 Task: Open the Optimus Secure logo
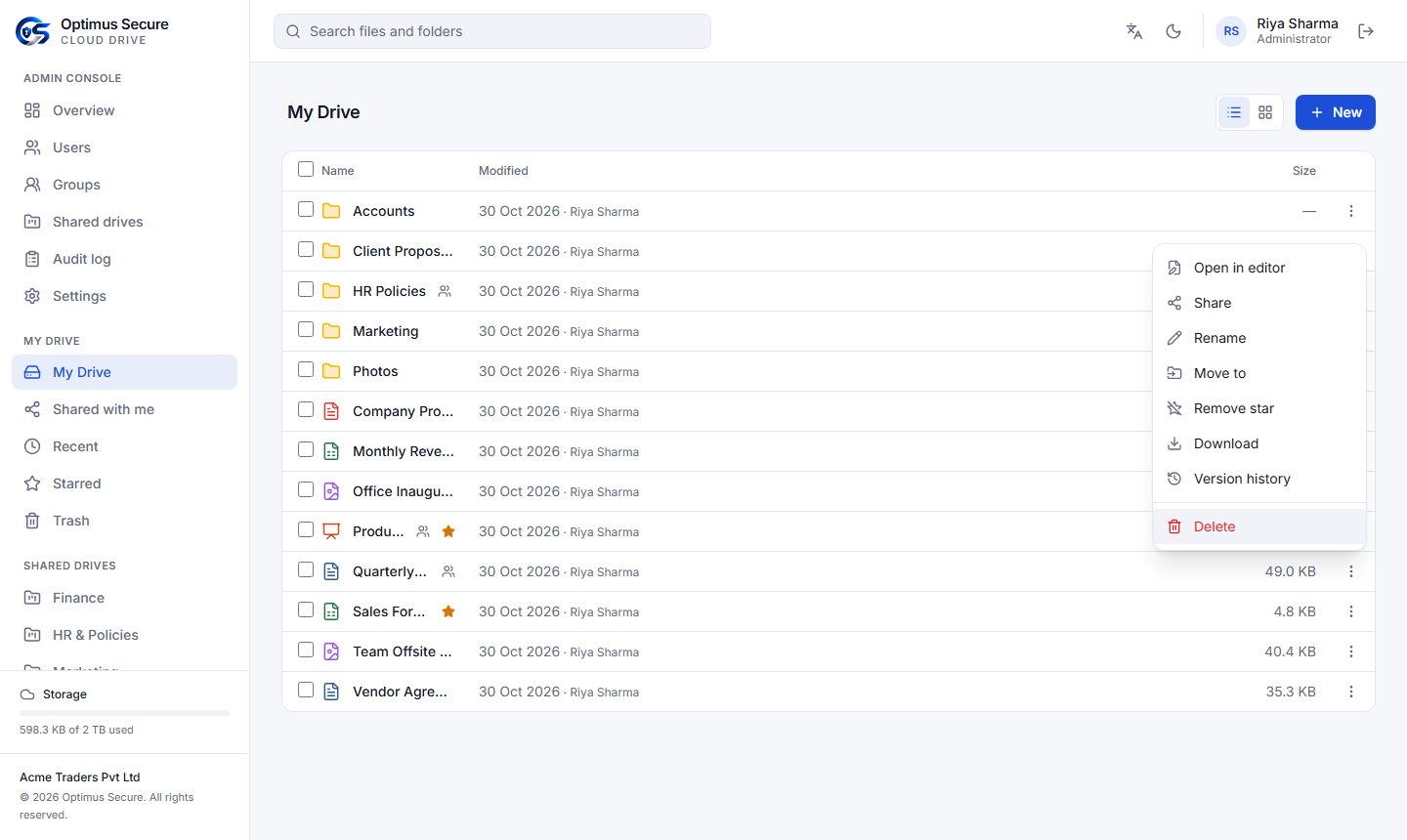[x=32, y=31]
